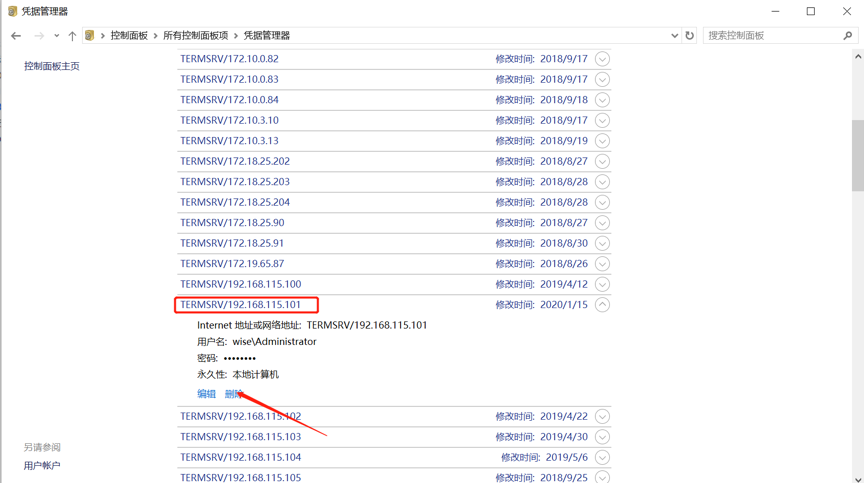Open recent locations dropdown arrow
Image resolution: width=864 pixels, height=483 pixels.
56,36
